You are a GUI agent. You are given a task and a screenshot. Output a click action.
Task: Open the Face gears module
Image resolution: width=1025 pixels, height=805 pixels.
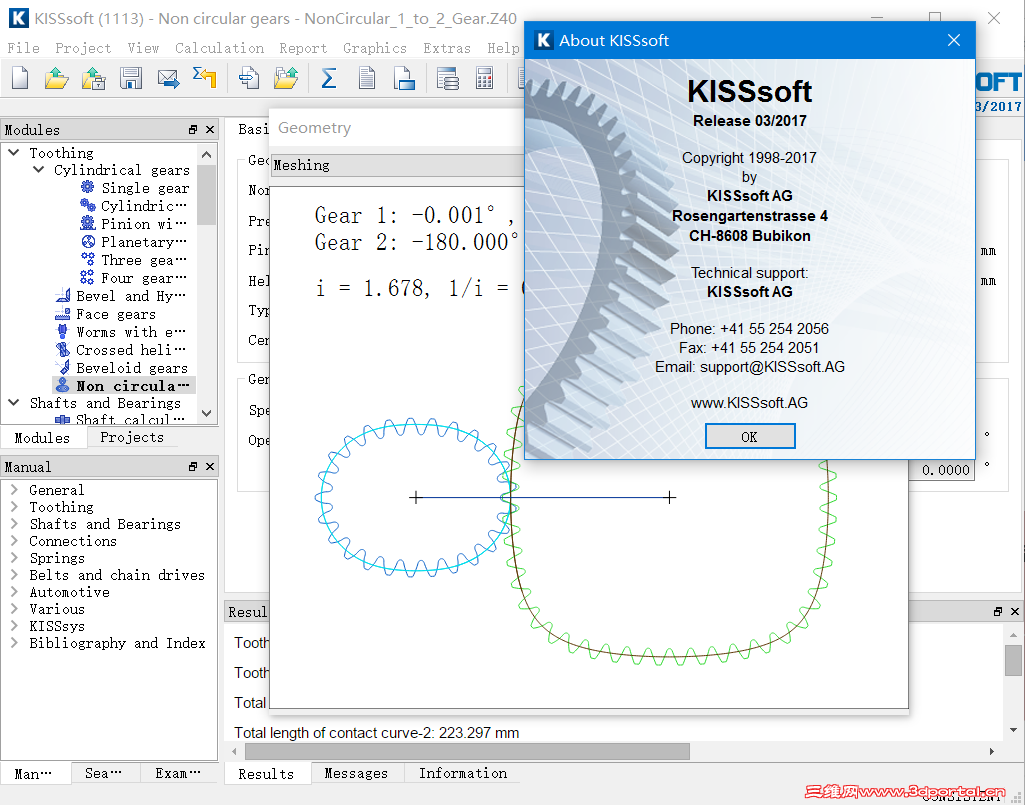click(x=106, y=314)
